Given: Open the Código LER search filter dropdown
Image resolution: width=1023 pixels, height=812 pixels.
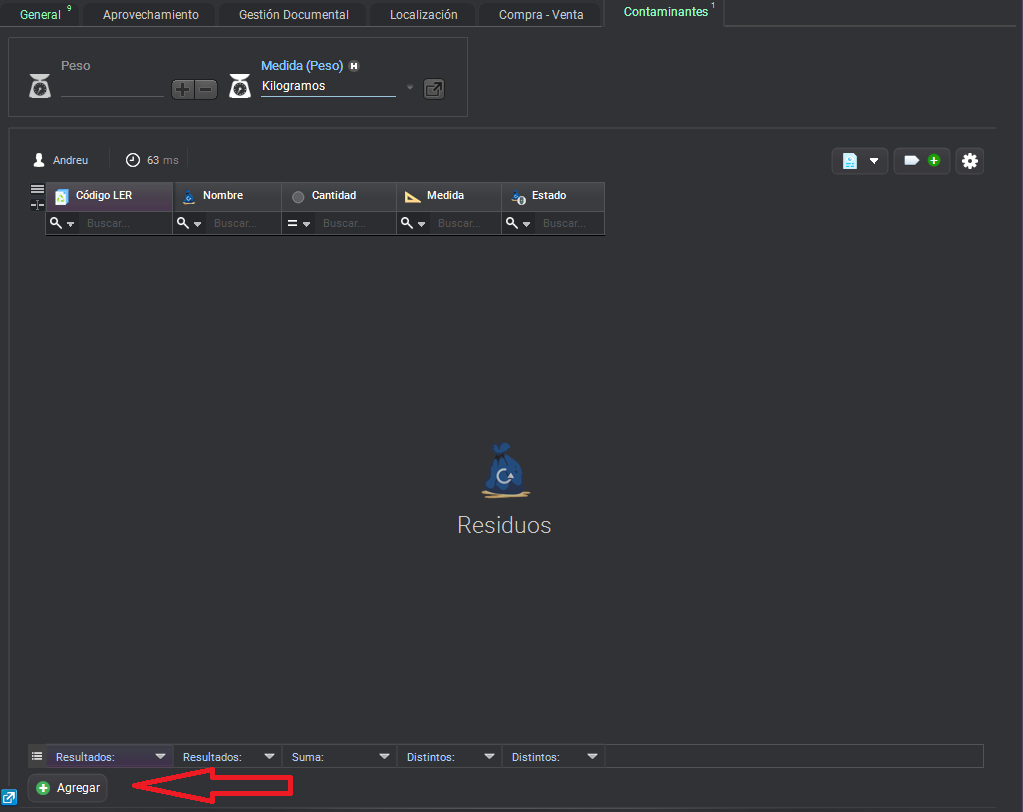Looking at the screenshot, I should coord(63,224).
